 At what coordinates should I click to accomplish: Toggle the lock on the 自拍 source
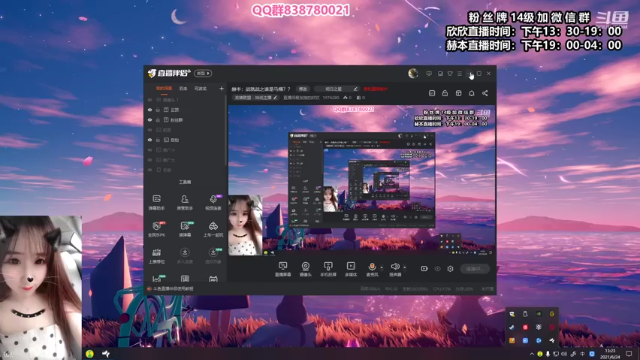tap(158, 140)
